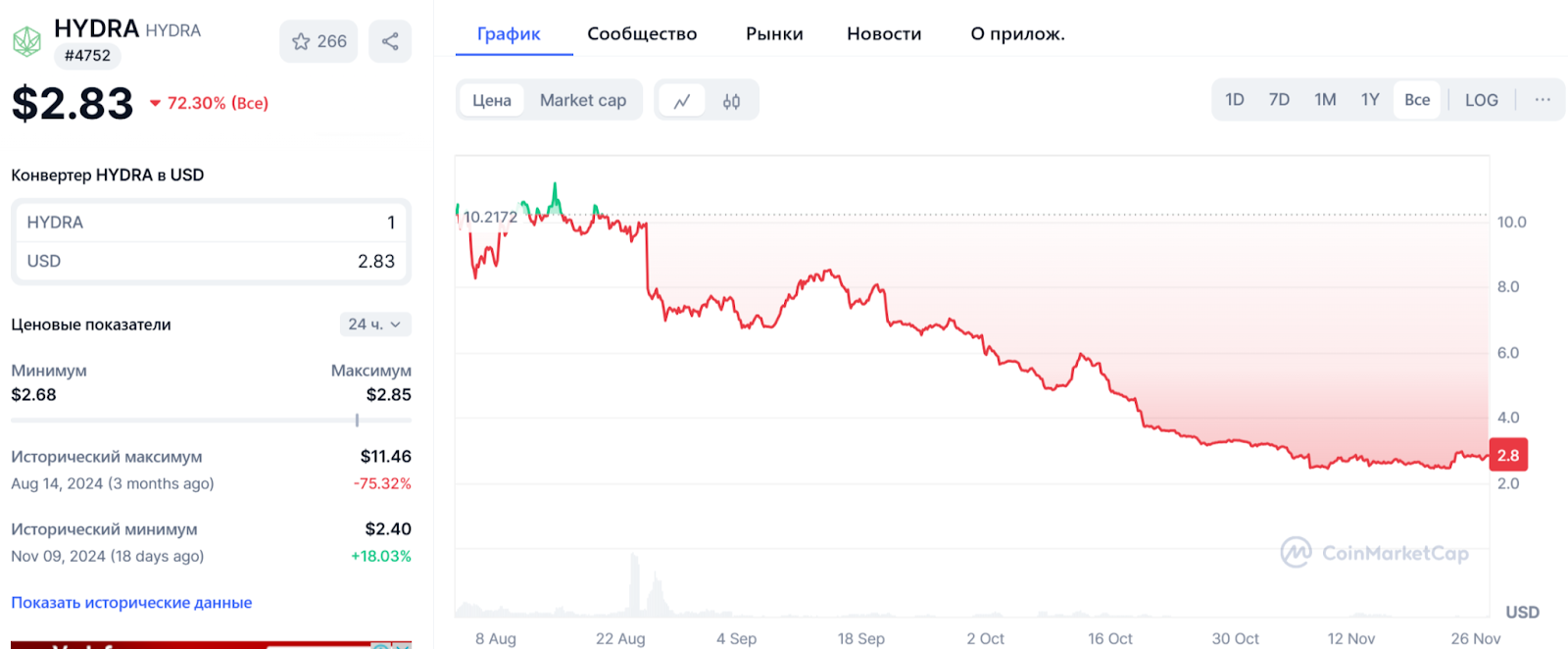
Task: Select the 1D time range
Action: [x=1235, y=100]
